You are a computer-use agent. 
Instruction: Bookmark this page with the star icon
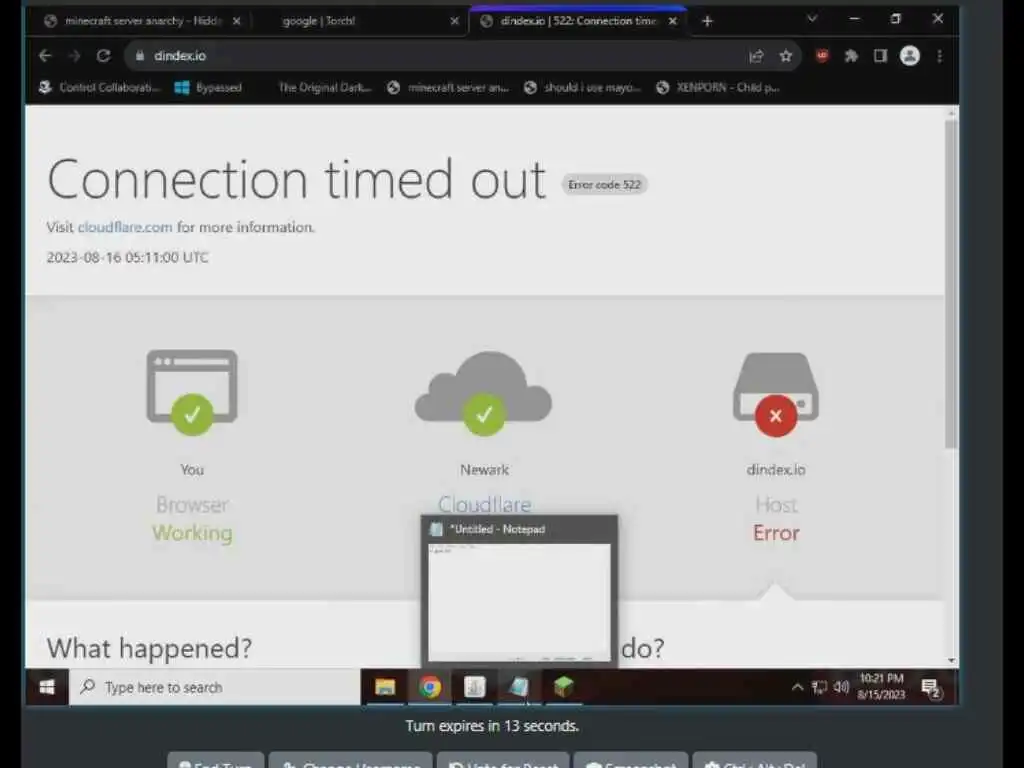[x=786, y=56]
